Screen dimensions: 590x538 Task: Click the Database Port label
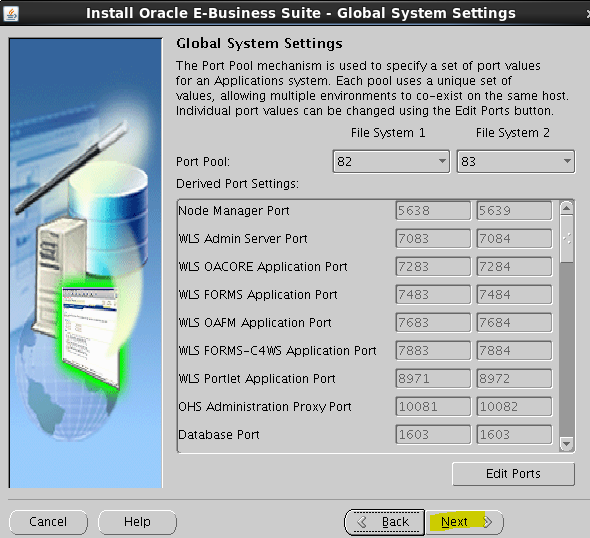219,435
